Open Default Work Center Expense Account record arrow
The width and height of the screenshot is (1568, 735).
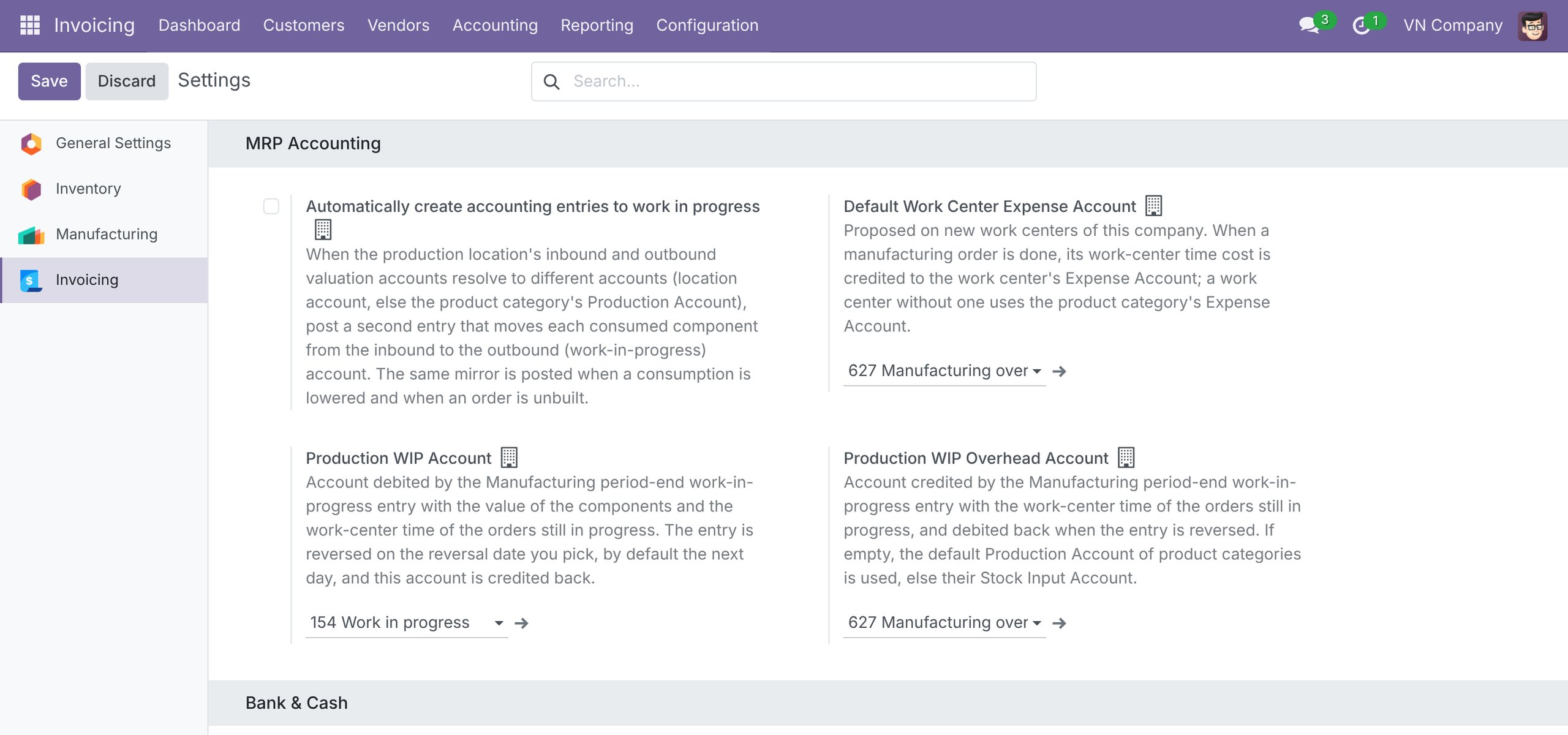pos(1060,371)
